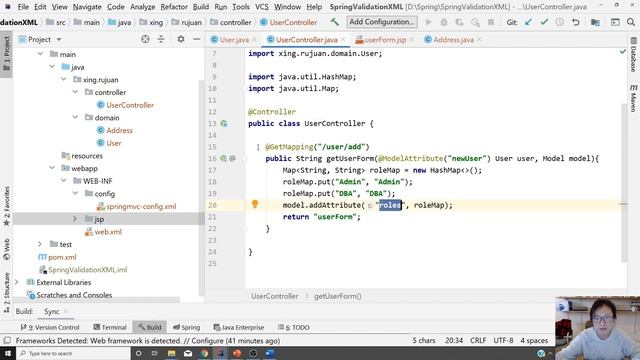Image resolution: width=640 pixels, height=360 pixels.
Task: Collapse the webapp folder
Action: point(52,168)
